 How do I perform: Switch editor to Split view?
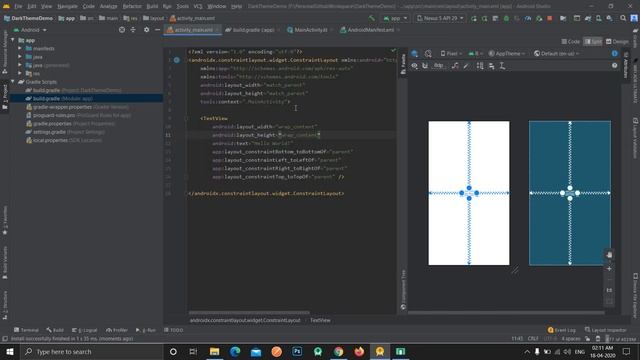593,42
